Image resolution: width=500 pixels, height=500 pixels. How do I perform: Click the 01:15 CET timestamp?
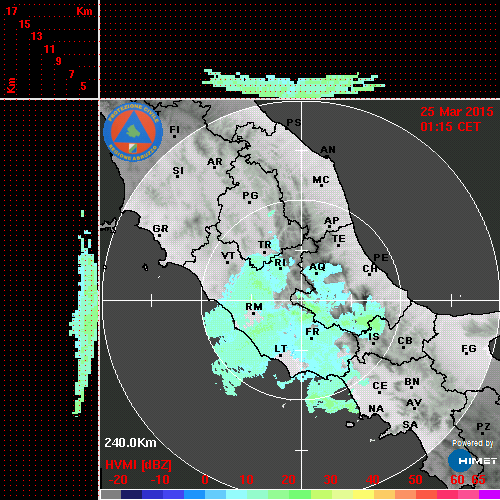pyautogui.click(x=450, y=127)
